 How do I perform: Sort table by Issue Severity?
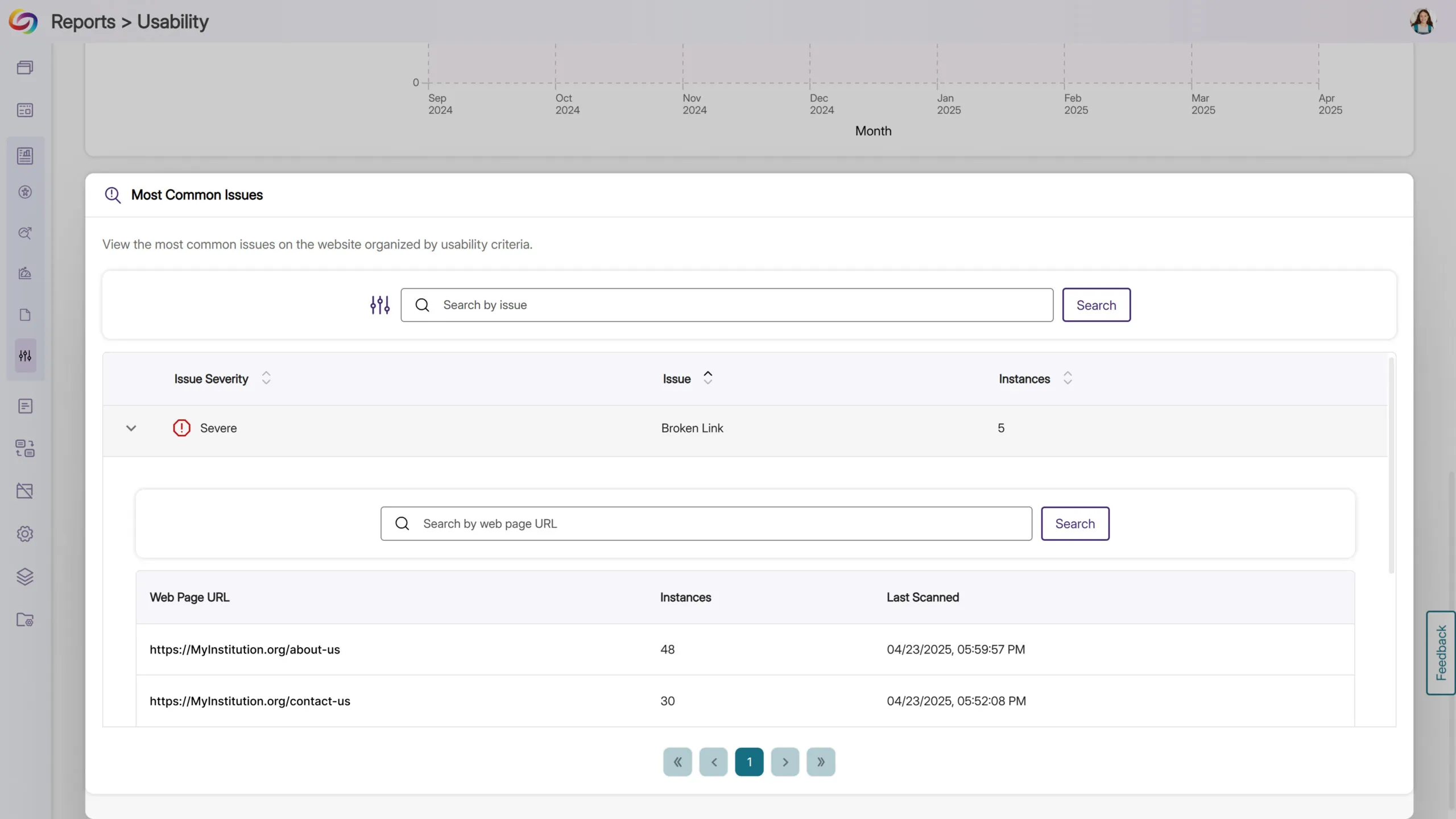pos(266,379)
